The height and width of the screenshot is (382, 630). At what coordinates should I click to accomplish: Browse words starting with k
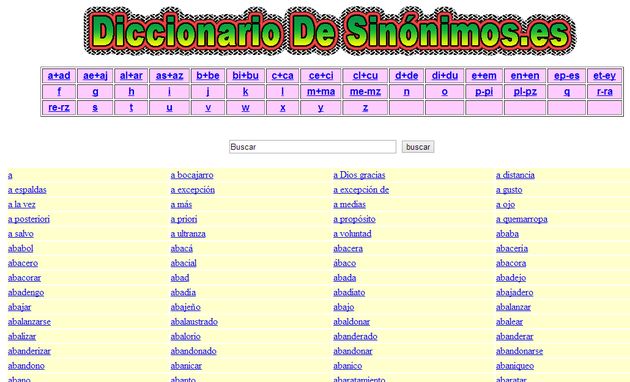coord(245,92)
